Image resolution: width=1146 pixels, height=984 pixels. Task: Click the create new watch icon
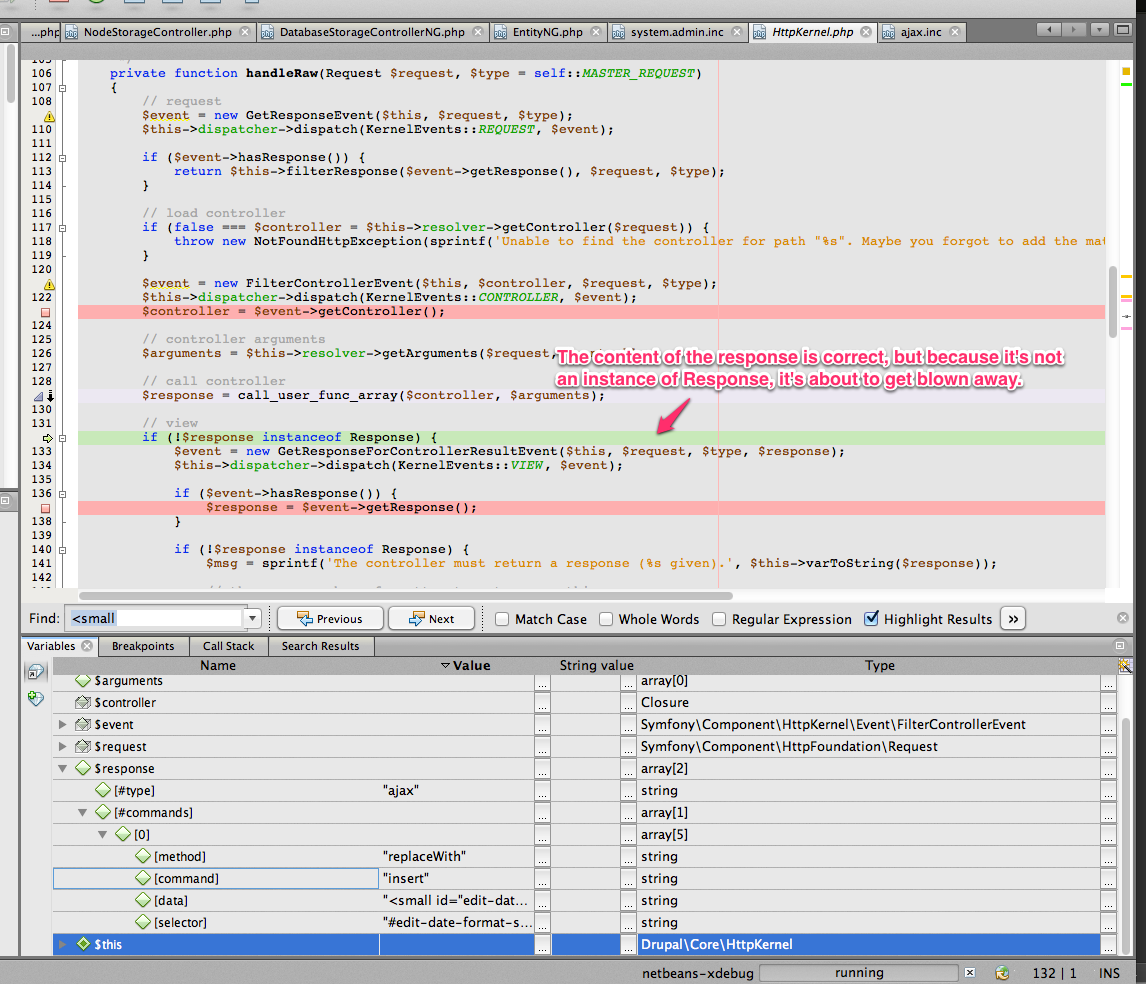tap(36, 698)
